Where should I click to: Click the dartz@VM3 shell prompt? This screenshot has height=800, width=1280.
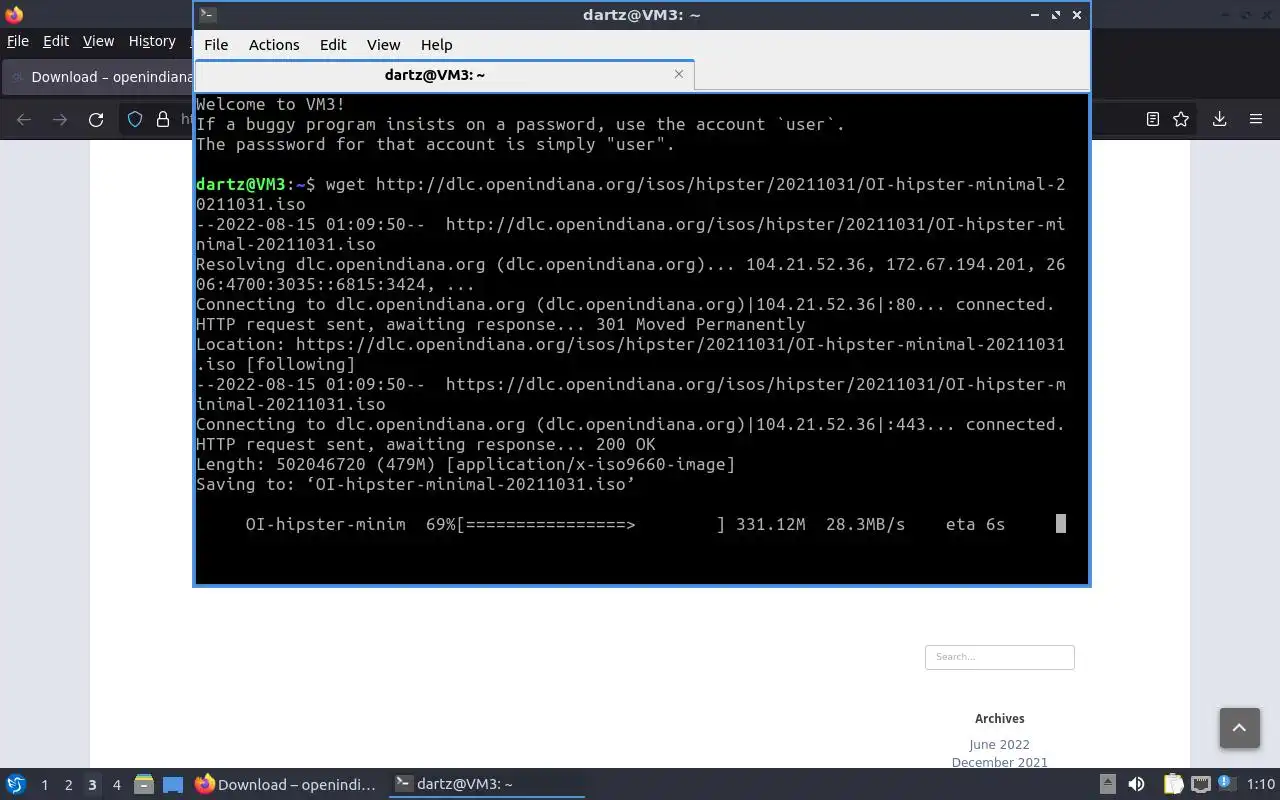255,184
